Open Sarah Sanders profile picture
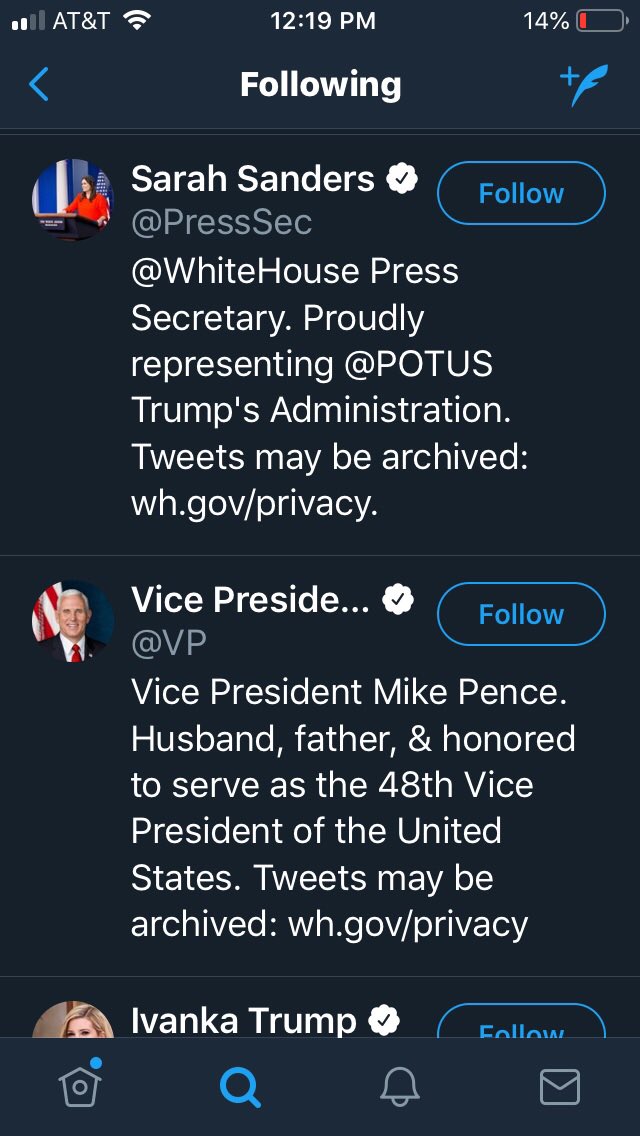 click(73, 199)
